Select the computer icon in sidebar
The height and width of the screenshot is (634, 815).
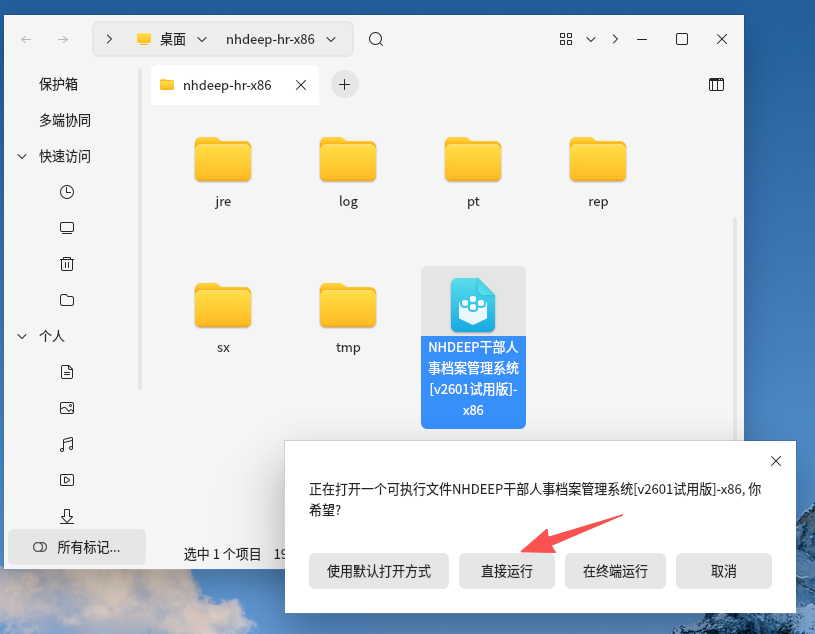[x=67, y=227]
